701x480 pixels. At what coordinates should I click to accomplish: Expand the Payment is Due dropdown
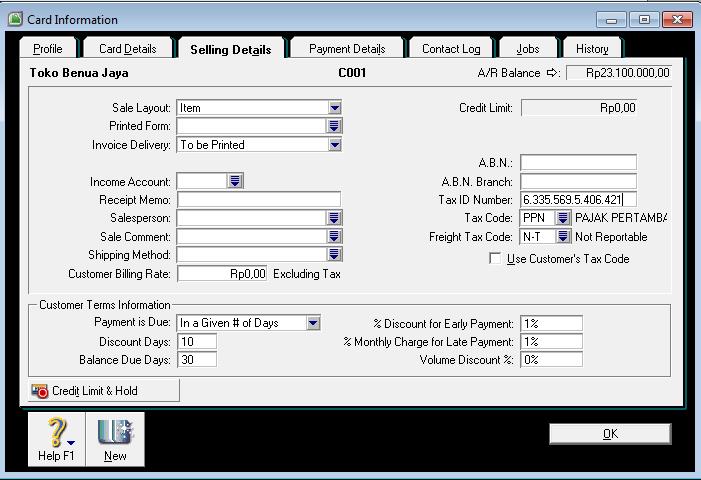pos(313,323)
